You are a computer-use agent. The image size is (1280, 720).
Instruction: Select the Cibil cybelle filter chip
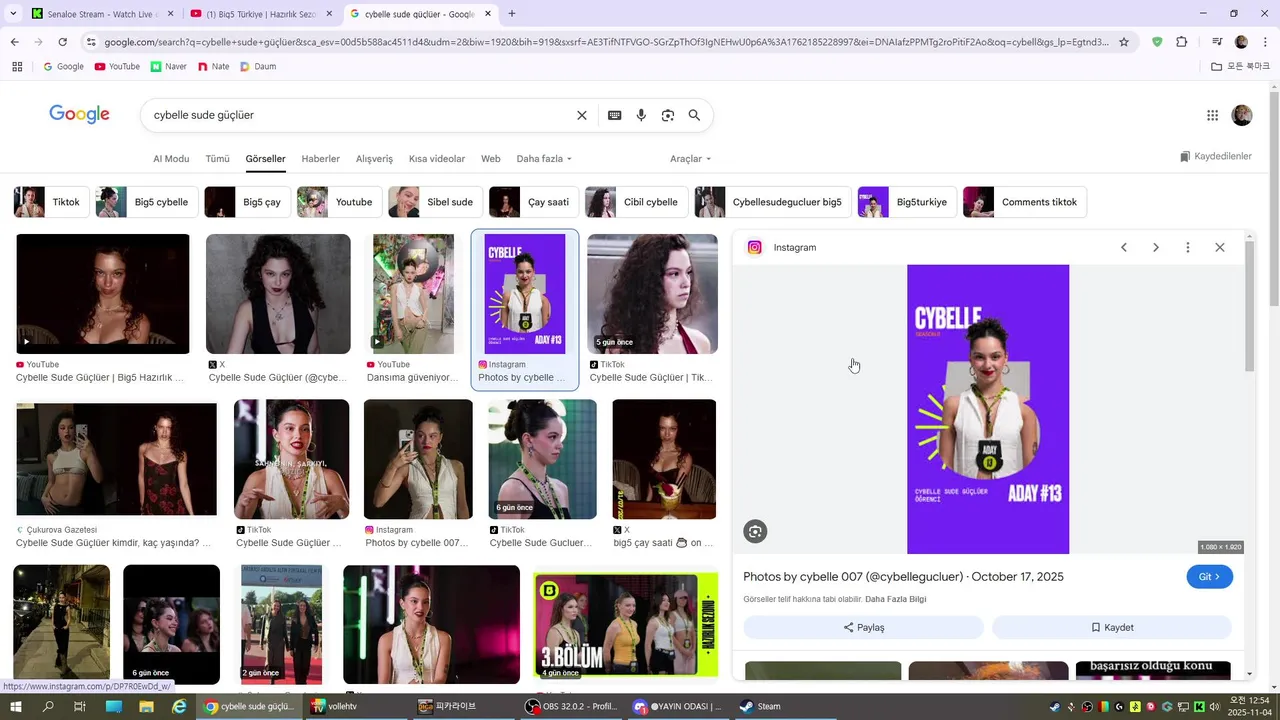pyautogui.click(x=637, y=202)
